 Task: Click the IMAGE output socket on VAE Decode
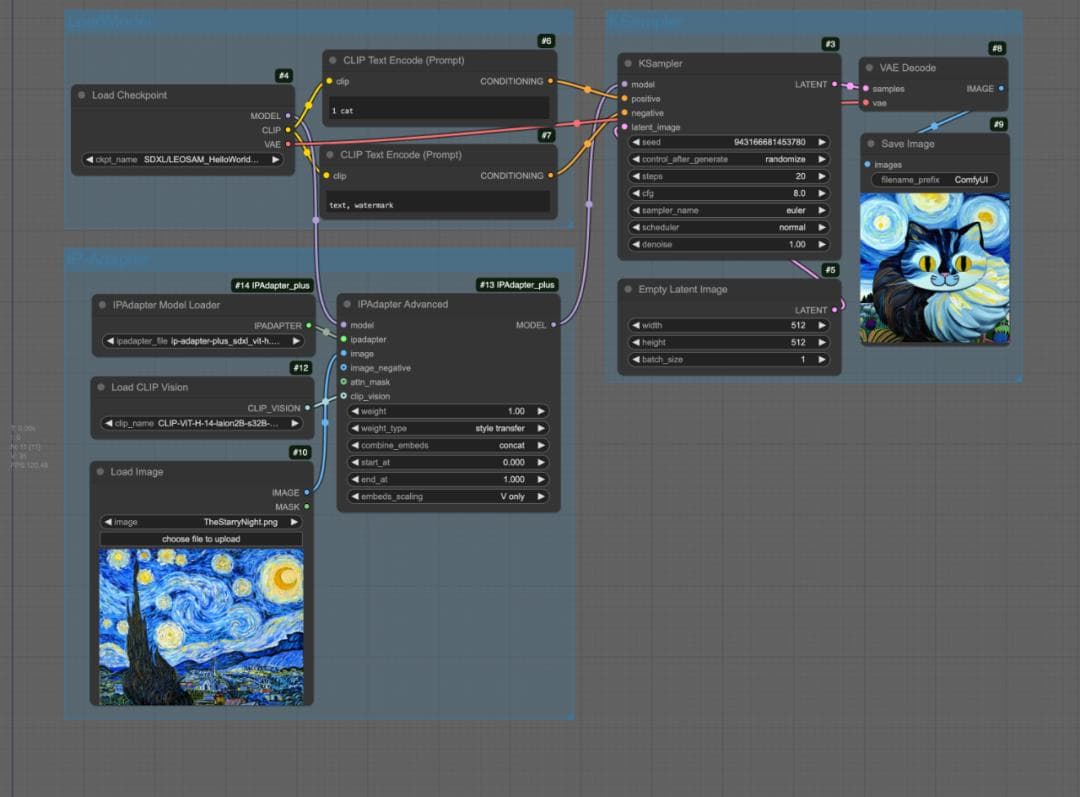point(1001,88)
